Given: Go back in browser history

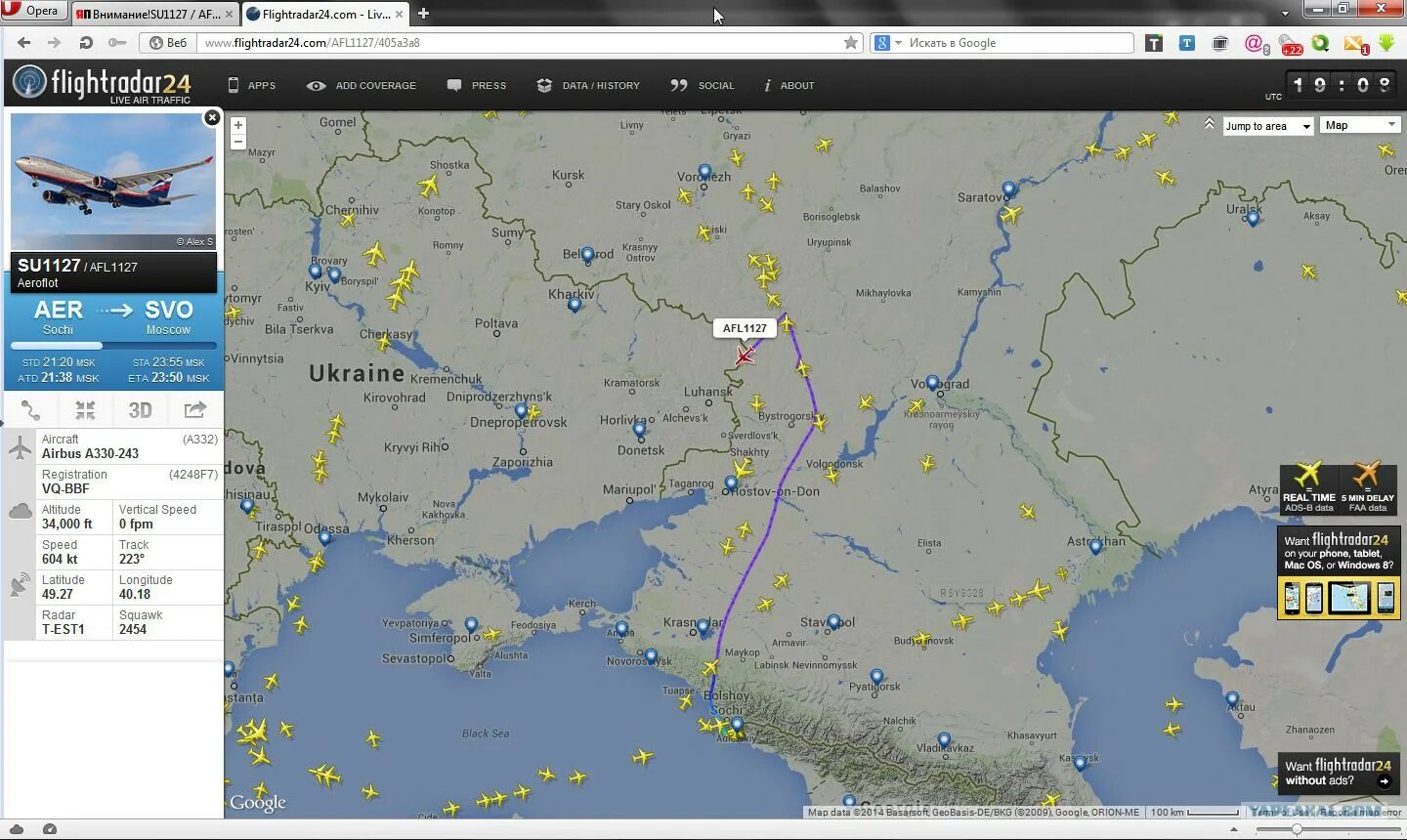Looking at the screenshot, I should click(23, 43).
